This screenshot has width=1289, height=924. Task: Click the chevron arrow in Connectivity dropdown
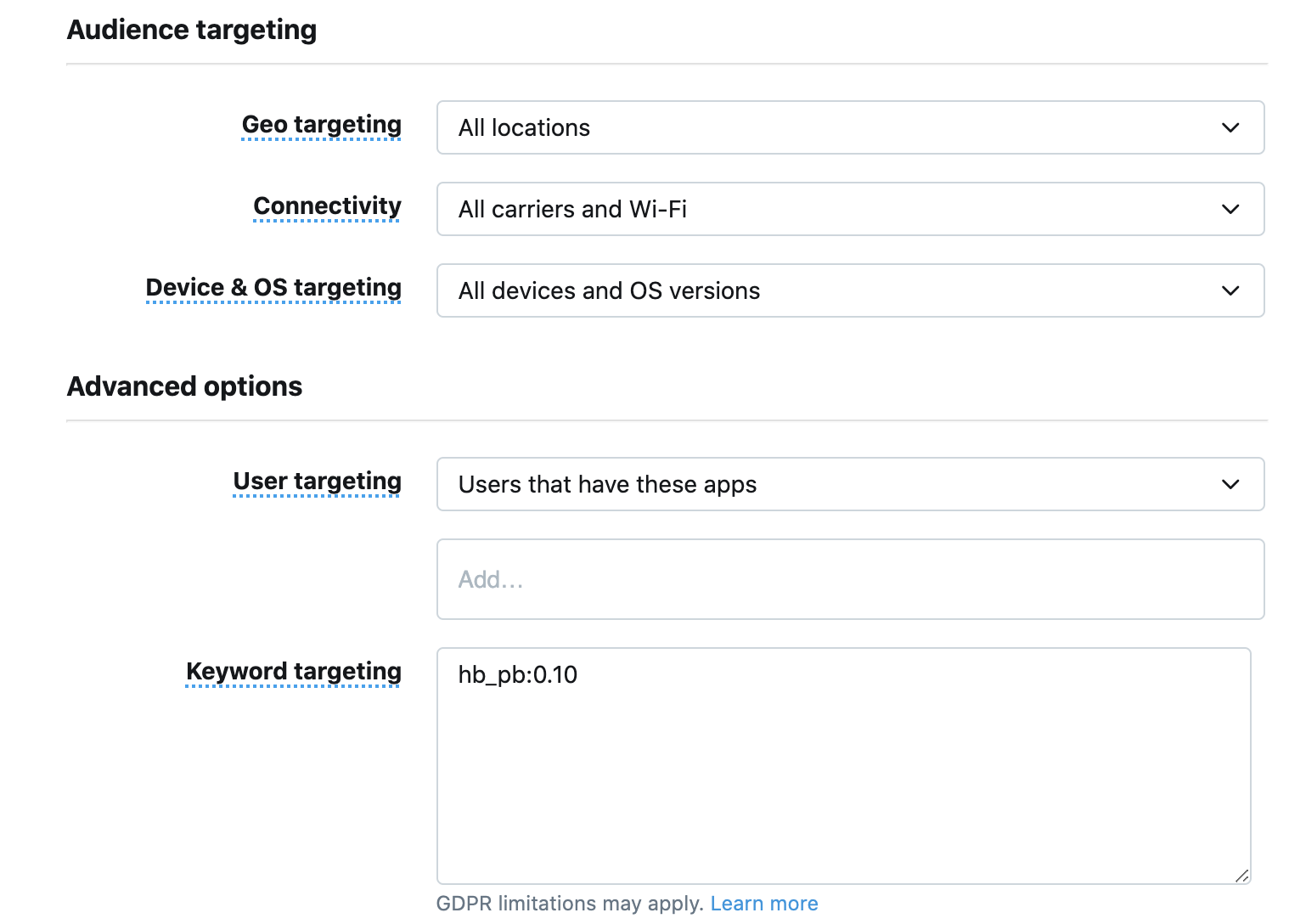tap(1230, 210)
